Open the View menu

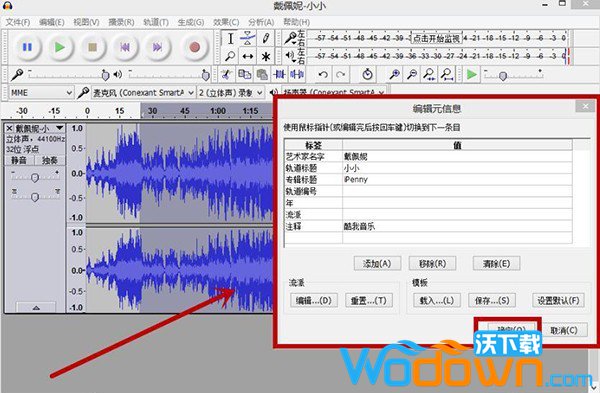(86, 22)
